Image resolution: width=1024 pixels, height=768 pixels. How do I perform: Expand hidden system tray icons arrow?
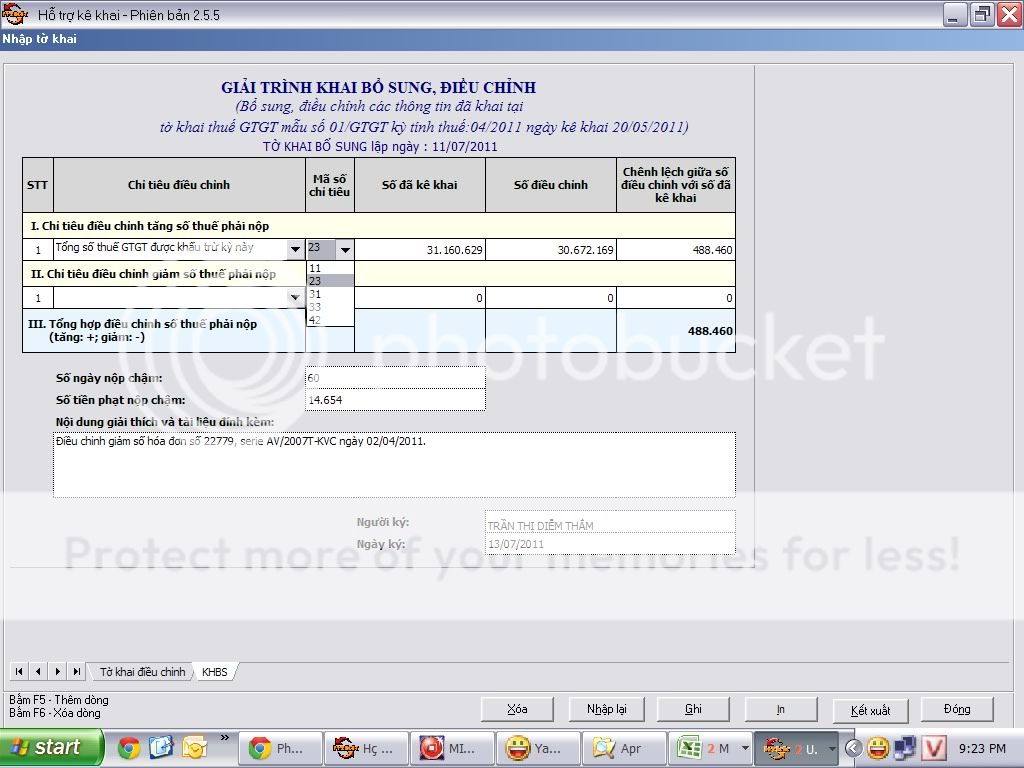852,748
